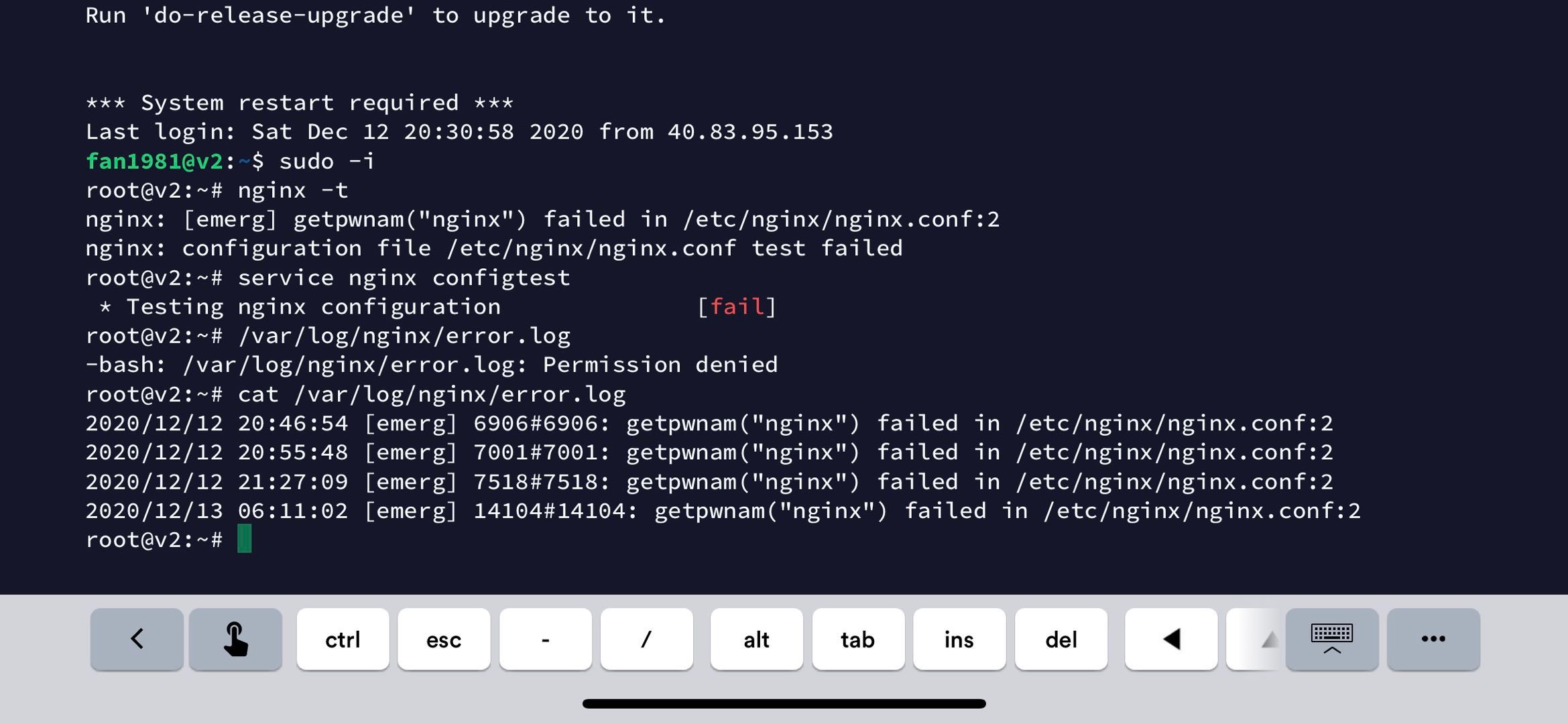Screen dimensions: 1568x724
Task: Tap the esc key
Action: point(444,639)
